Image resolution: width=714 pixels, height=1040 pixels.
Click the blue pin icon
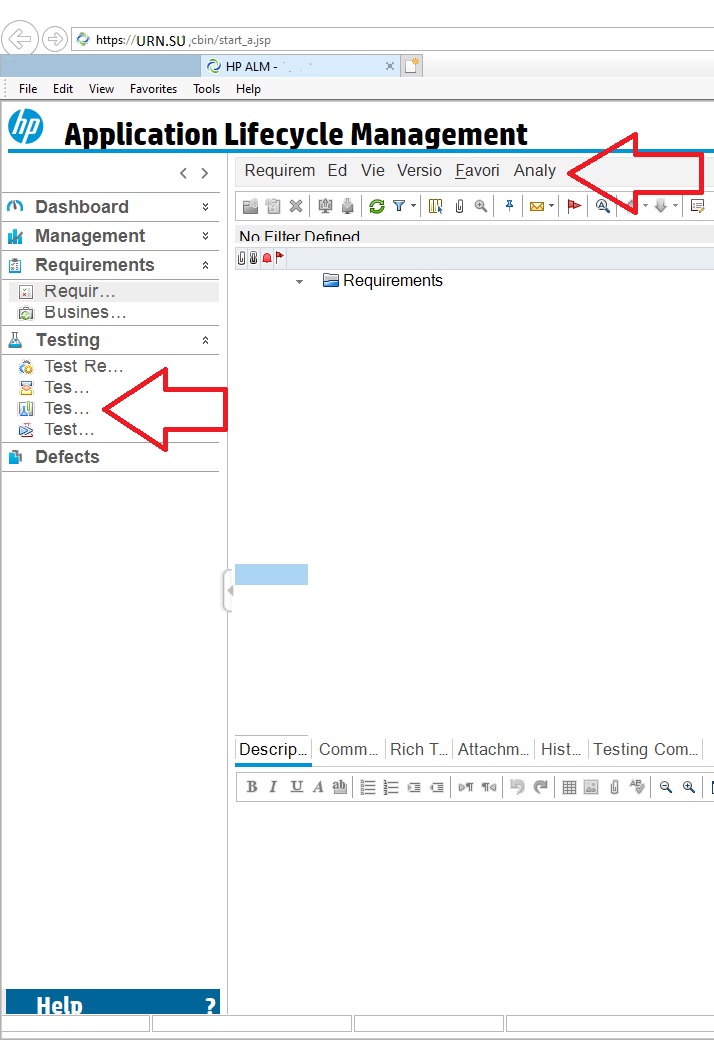point(509,206)
